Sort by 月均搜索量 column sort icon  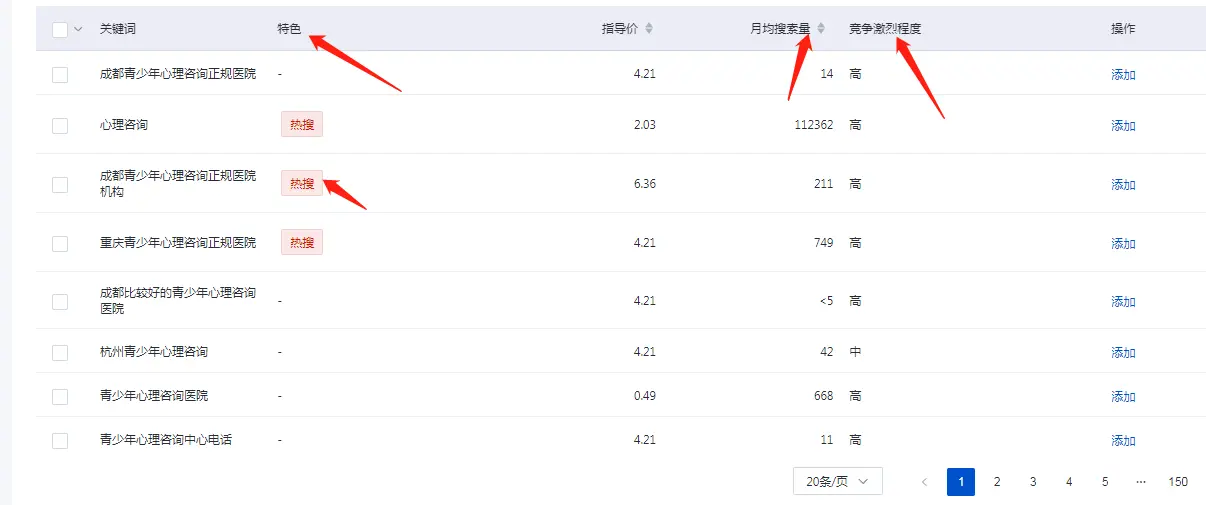point(821,29)
